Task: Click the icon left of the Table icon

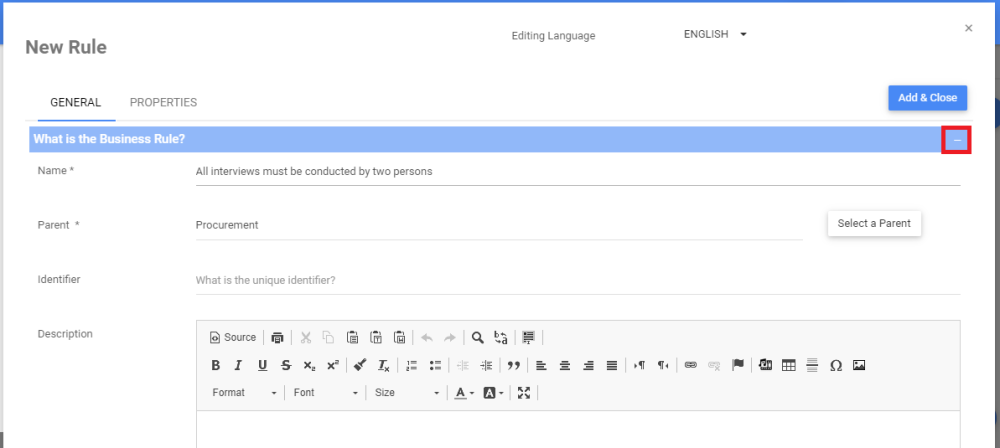Action: point(765,366)
